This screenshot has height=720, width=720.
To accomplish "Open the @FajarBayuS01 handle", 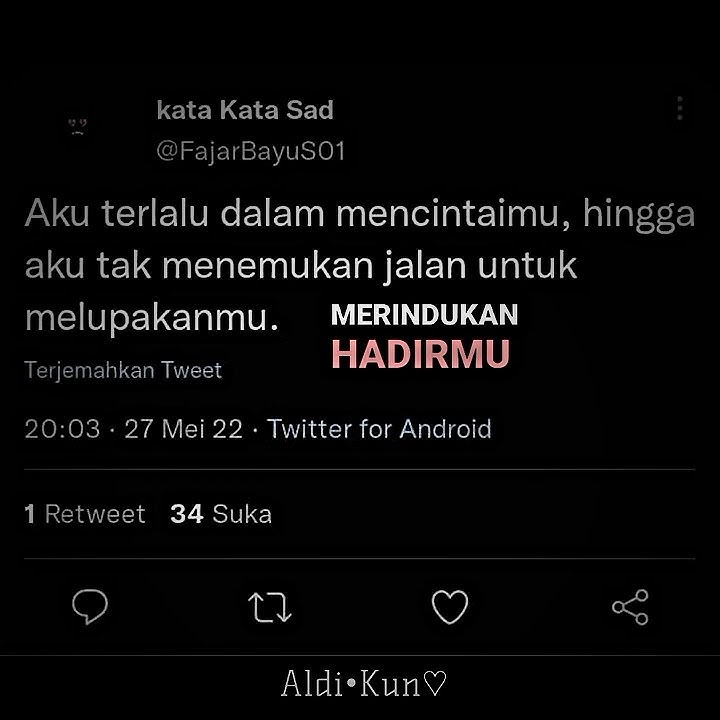I will coord(251,151).
